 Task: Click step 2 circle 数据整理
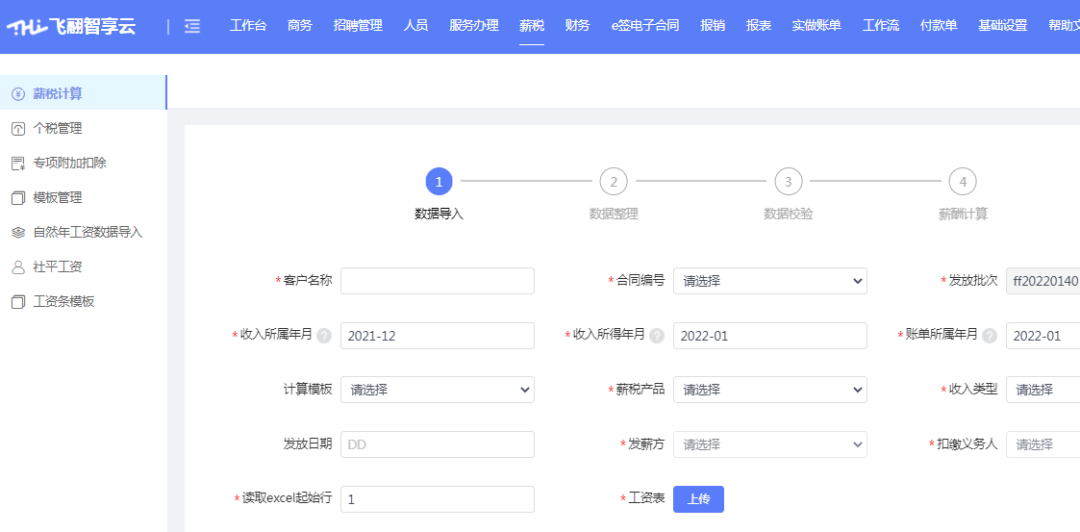coord(614,182)
